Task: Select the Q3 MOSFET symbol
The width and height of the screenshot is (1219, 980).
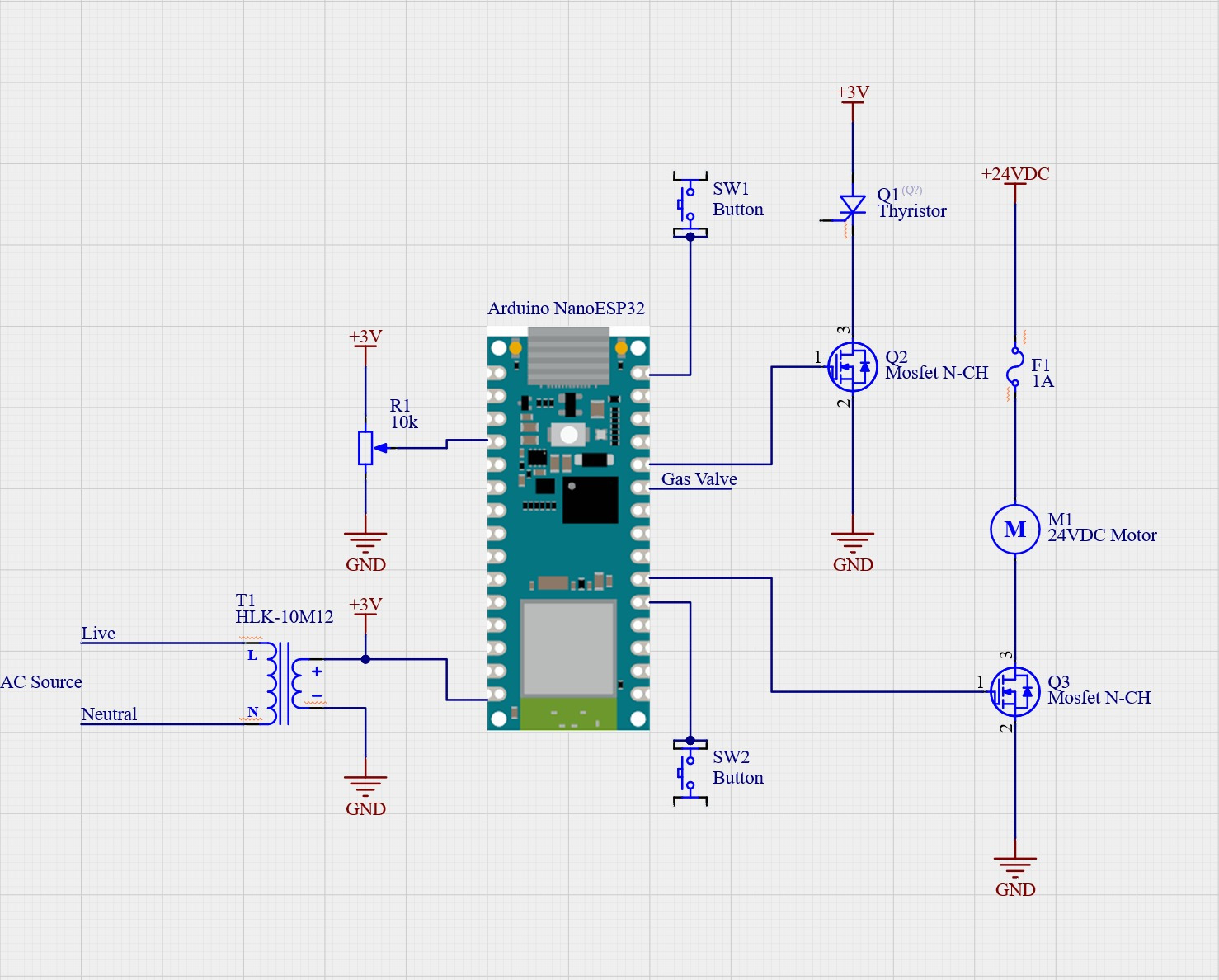Action: tap(1014, 691)
